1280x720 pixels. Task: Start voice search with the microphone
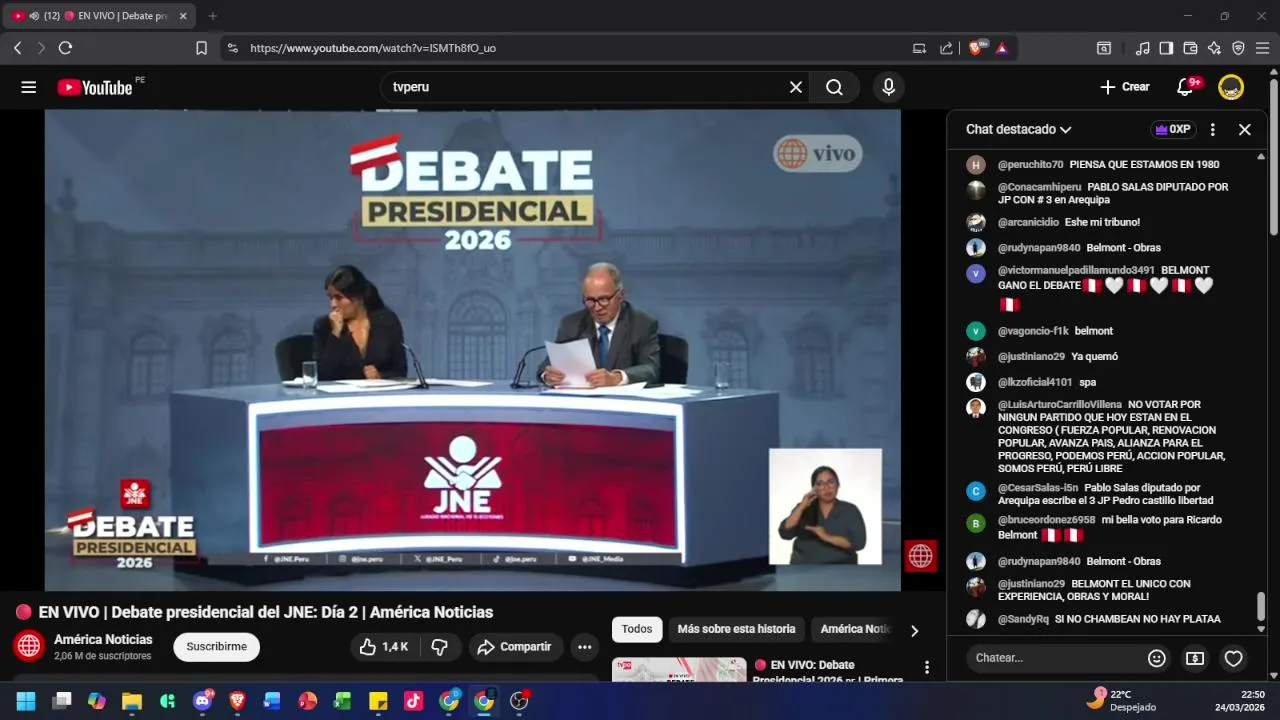[x=888, y=87]
